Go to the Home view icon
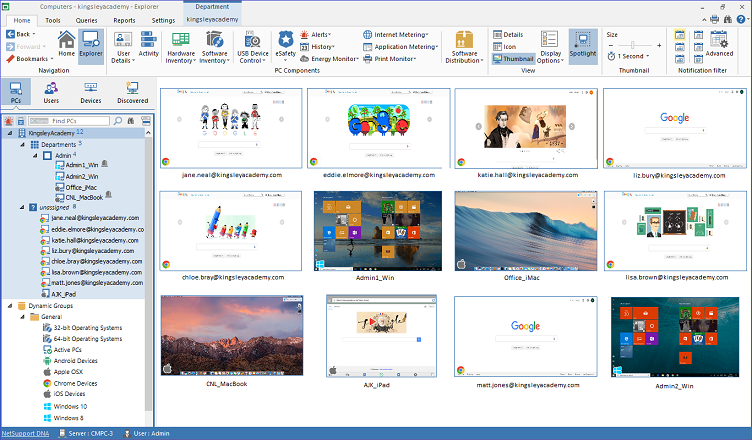The width and height of the screenshot is (752, 440). pyautogui.click(x=66, y=43)
